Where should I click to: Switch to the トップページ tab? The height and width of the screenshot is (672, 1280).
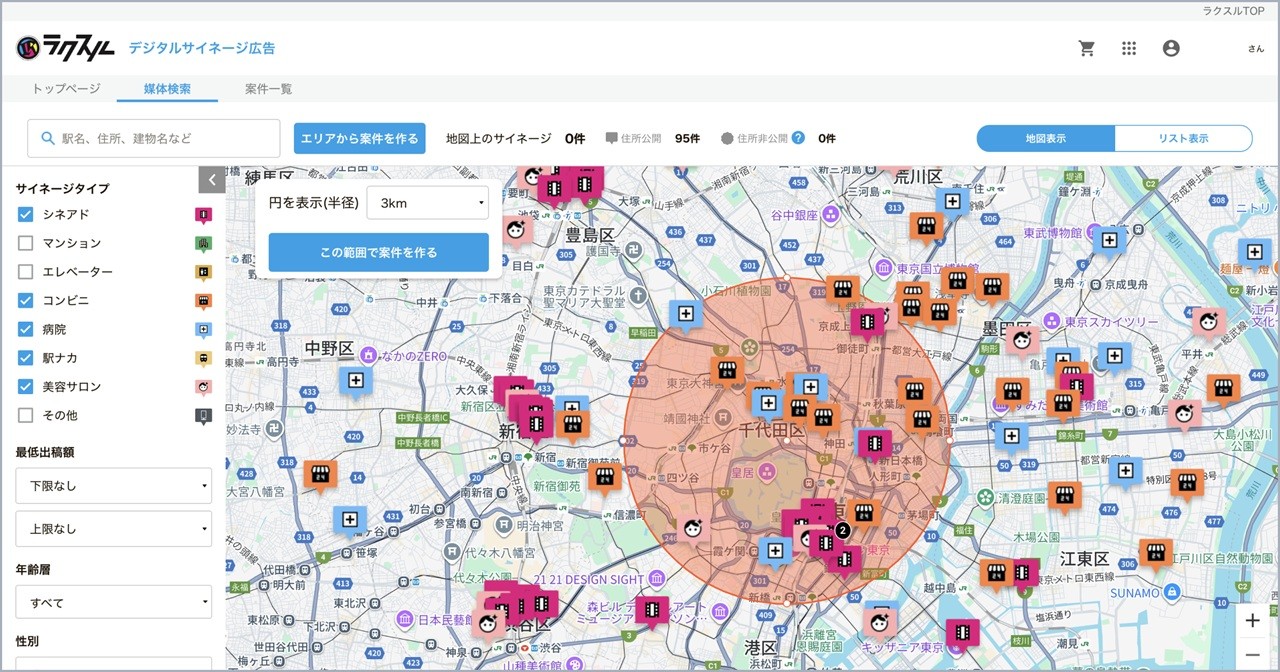click(x=66, y=89)
